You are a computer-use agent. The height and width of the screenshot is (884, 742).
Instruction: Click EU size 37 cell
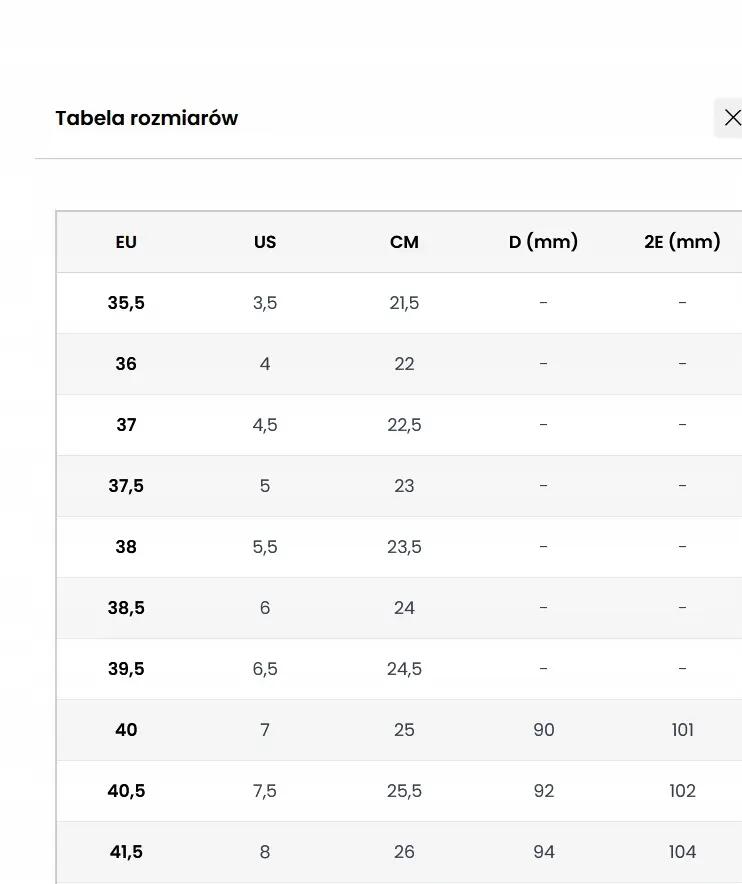(x=126, y=425)
